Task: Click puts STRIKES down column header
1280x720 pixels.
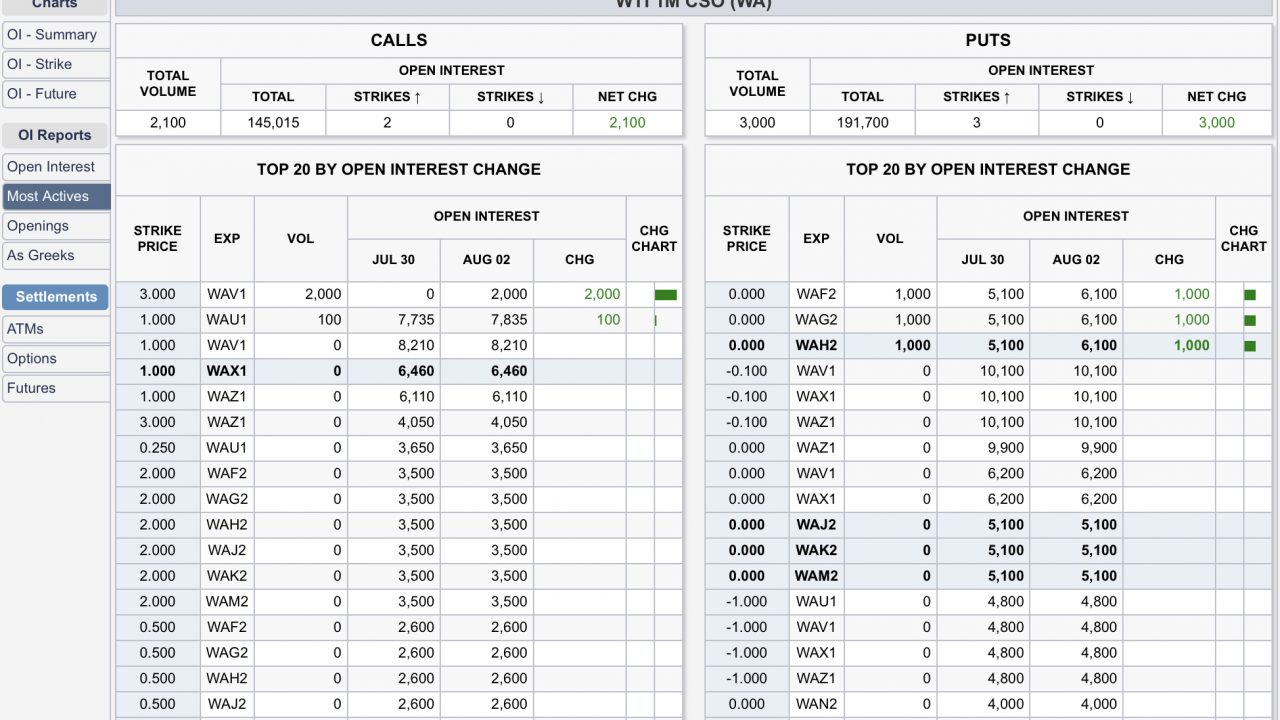Action: (x=1099, y=97)
